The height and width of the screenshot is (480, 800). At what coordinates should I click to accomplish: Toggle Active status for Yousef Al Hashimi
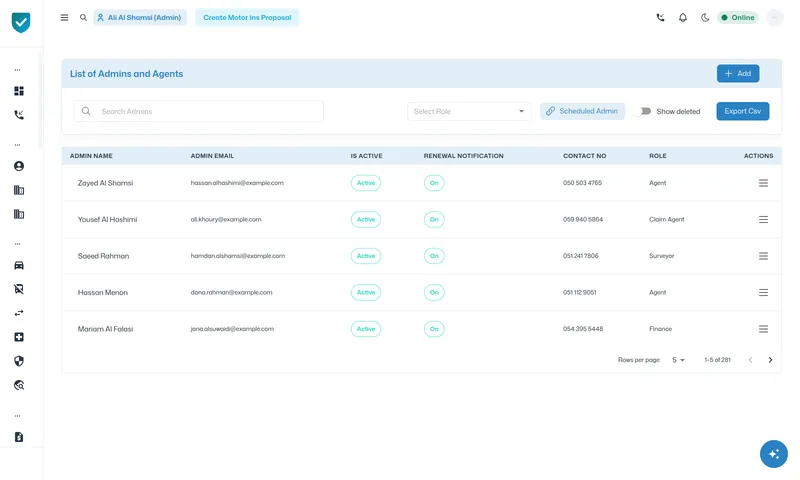366,219
